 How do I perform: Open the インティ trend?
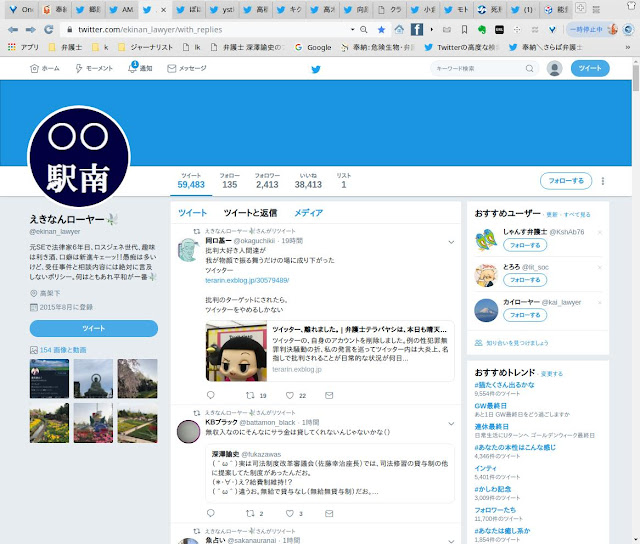(x=485, y=468)
